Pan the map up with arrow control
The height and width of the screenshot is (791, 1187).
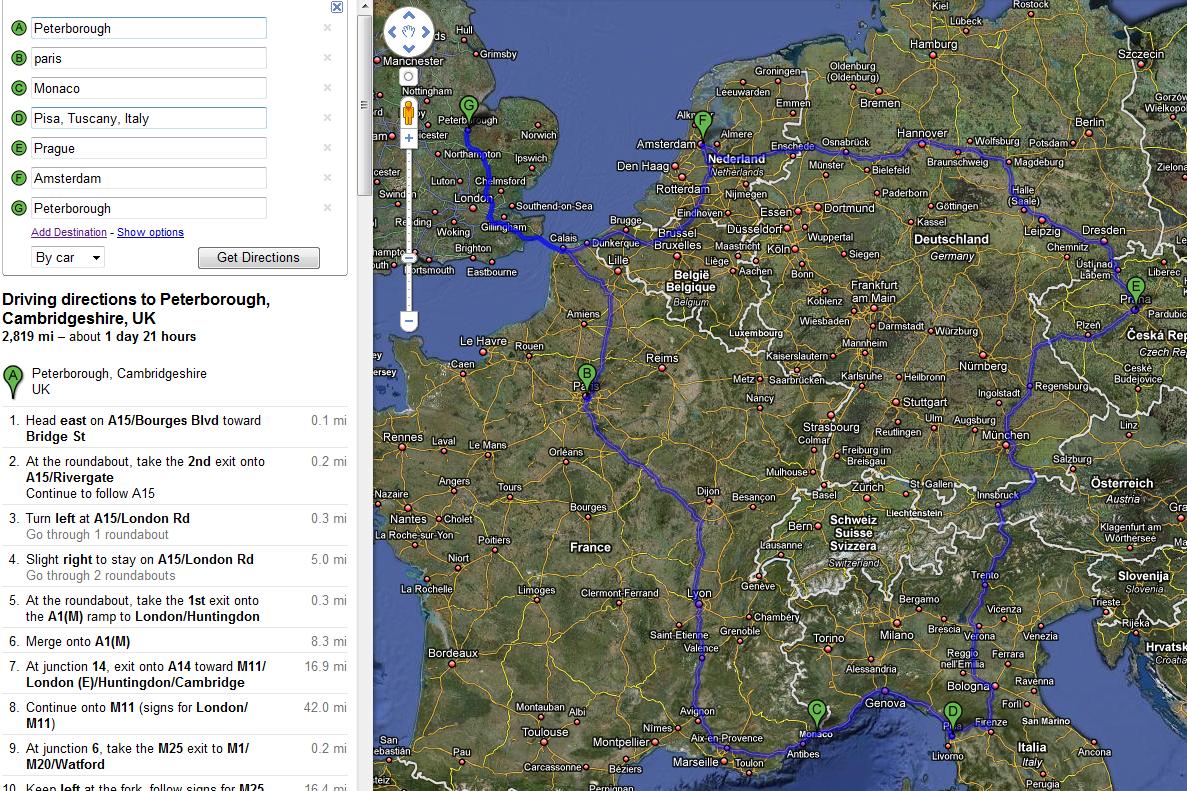tap(408, 16)
